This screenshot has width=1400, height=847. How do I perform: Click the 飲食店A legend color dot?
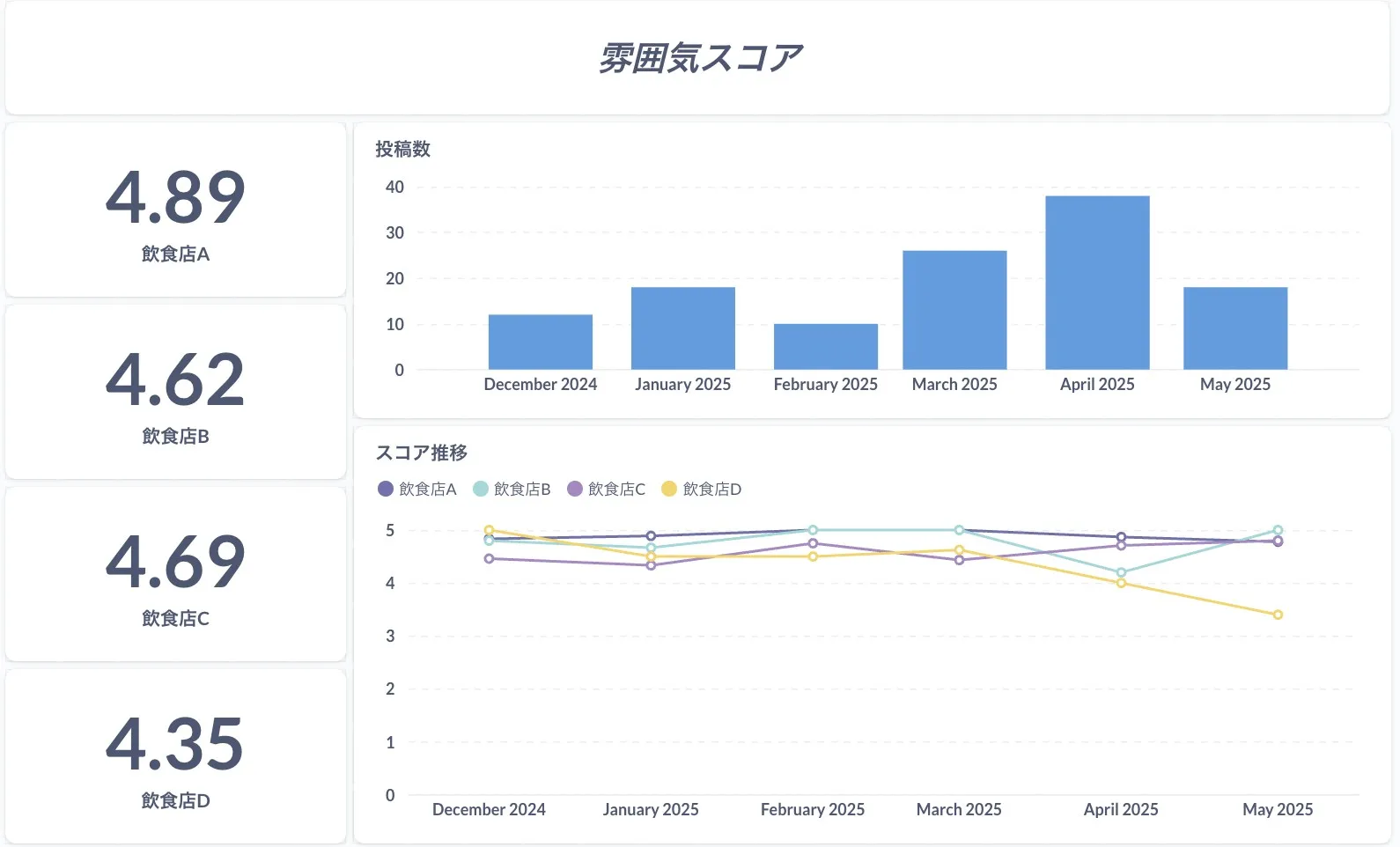point(385,489)
